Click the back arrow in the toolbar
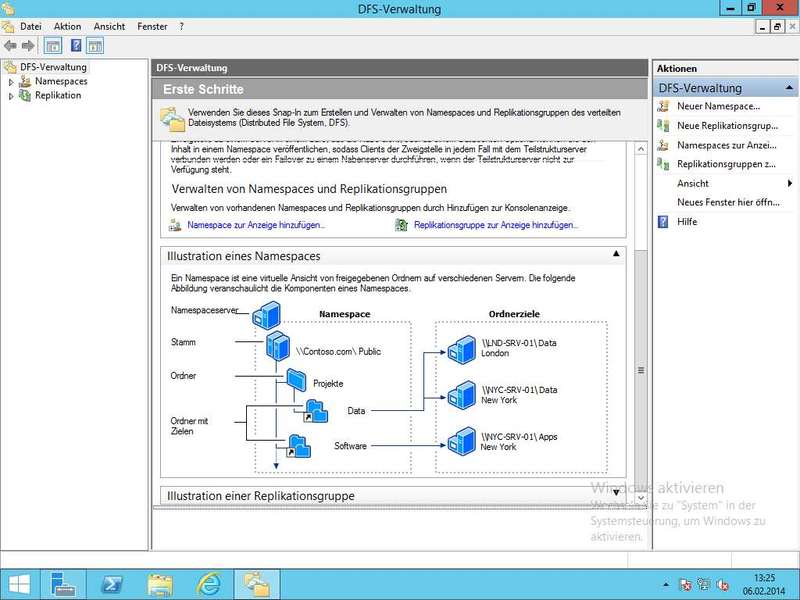This screenshot has width=800, height=600. 10,46
